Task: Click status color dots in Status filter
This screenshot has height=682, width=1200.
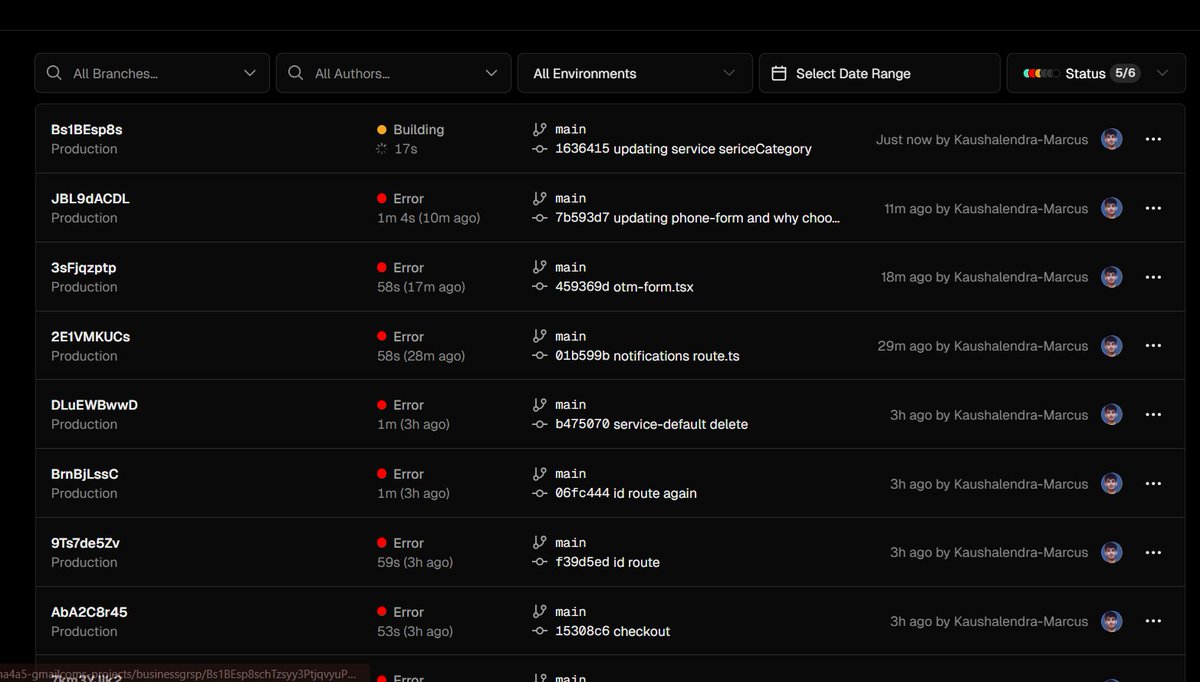Action: click(1041, 74)
